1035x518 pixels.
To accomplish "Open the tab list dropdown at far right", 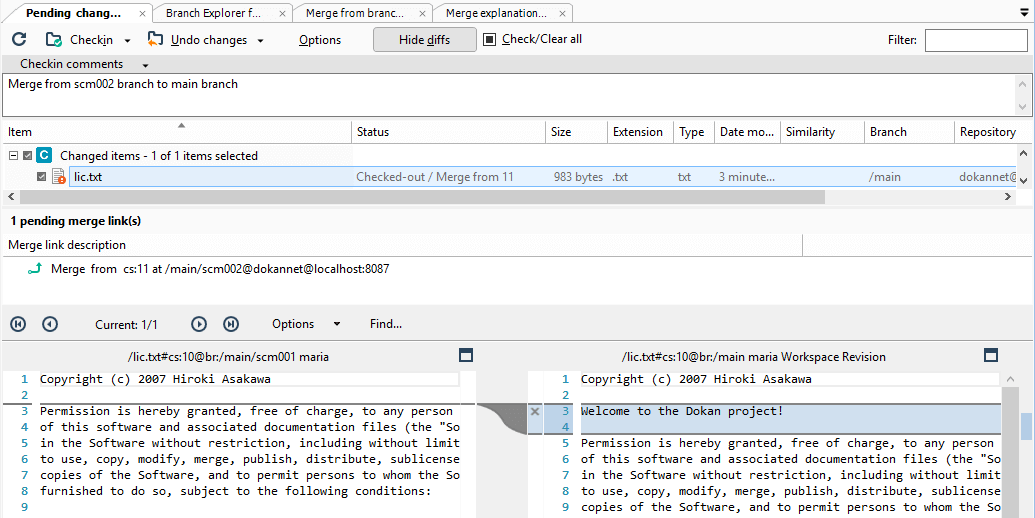I will (x=1024, y=12).
